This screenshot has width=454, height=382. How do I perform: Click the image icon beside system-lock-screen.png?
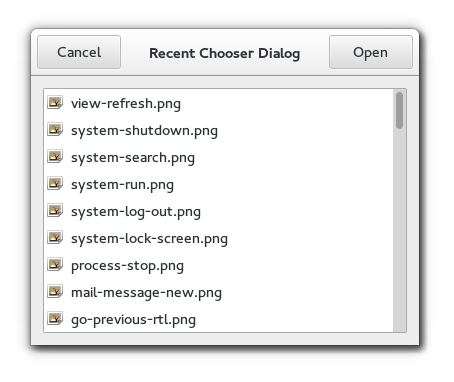(x=55, y=238)
